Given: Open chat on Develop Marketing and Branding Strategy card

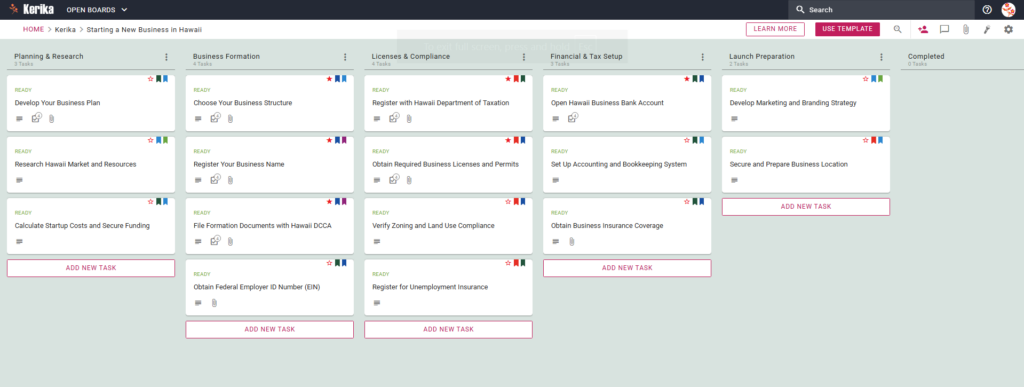Looking at the screenshot, I should pos(735,119).
